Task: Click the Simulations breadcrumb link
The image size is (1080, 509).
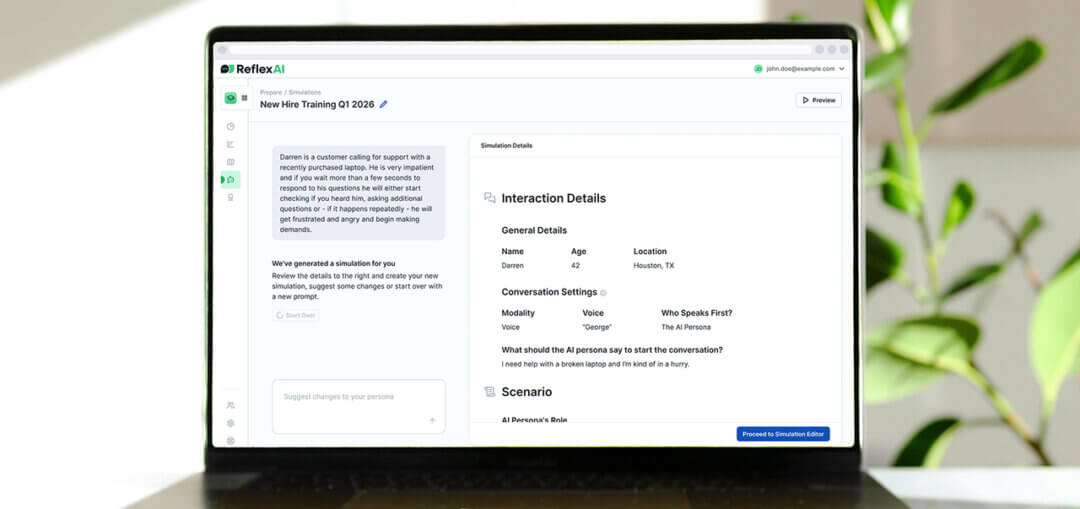Action: coord(305,92)
